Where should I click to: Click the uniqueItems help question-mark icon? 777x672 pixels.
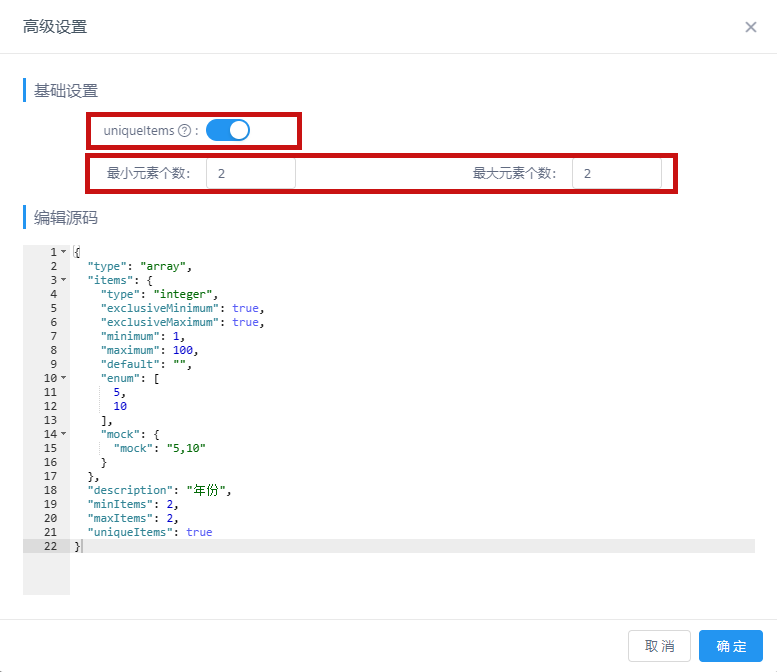(184, 131)
